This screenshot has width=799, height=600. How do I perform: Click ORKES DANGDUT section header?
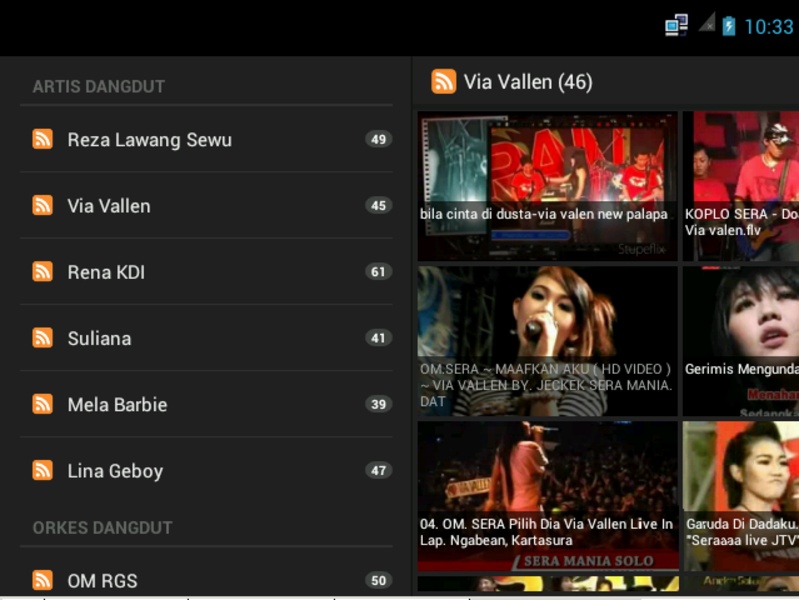pyautogui.click(x=102, y=528)
